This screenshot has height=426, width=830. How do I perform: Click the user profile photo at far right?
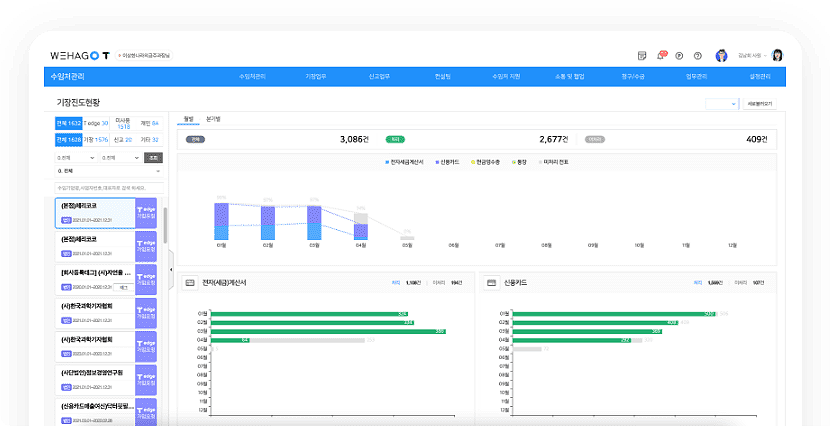777,55
